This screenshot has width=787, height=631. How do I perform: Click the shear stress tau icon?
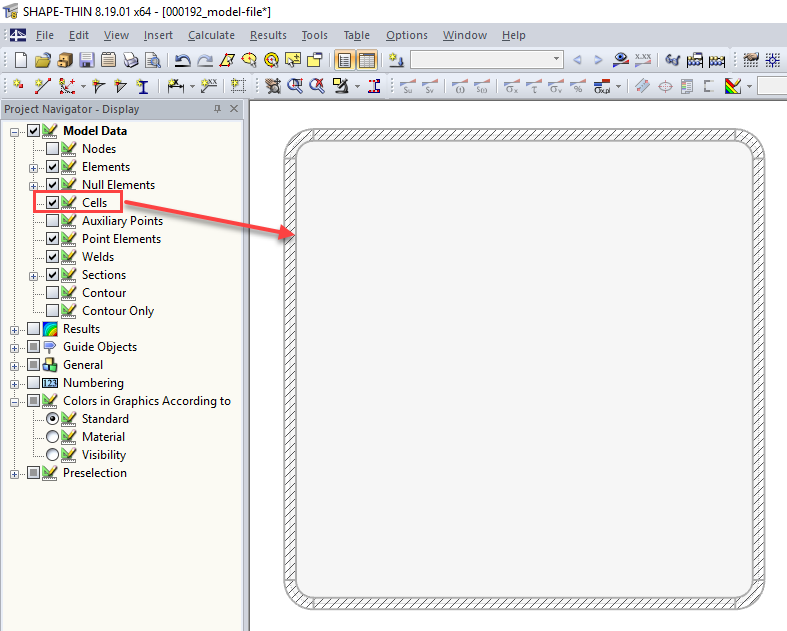pyautogui.click(x=534, y=87)
